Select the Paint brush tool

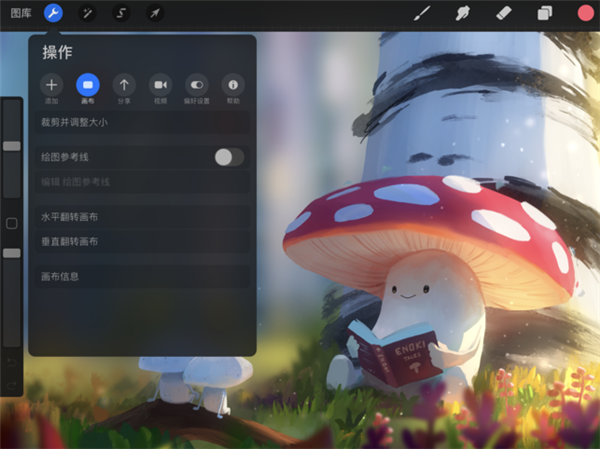(x=422, y=13)
